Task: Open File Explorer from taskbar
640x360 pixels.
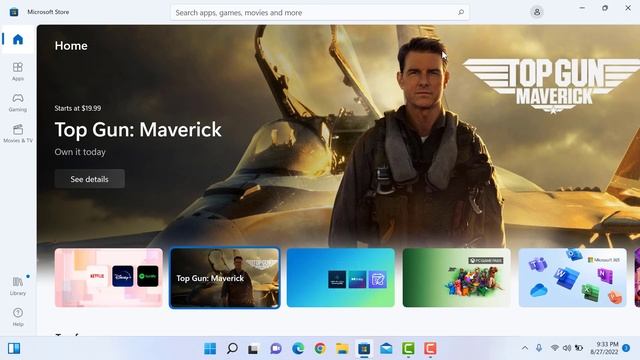Action: 342,349
